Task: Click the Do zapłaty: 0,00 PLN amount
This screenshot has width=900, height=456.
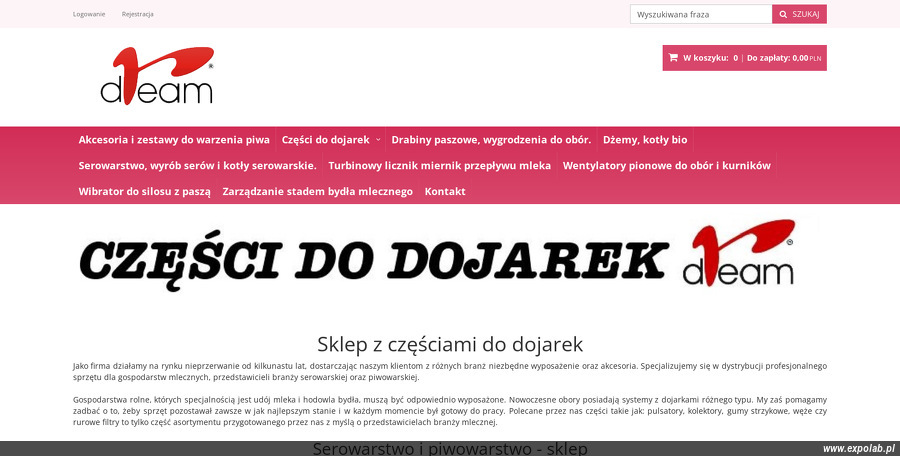Action: click(784, 58)
